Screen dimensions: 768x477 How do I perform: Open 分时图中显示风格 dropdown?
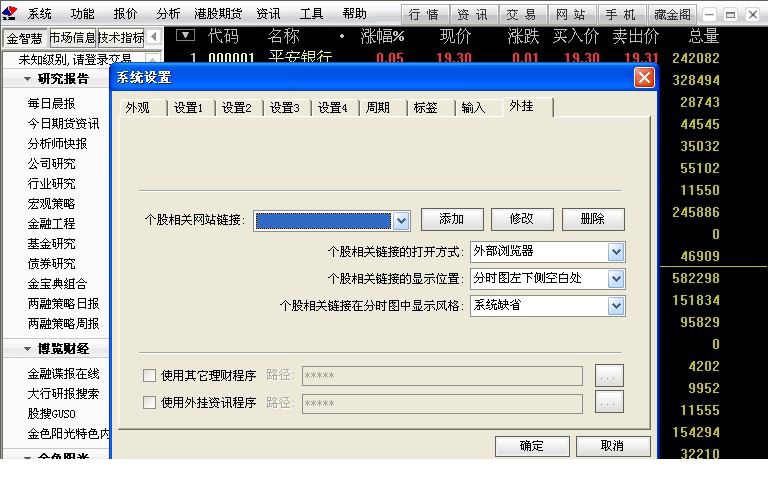616,306
